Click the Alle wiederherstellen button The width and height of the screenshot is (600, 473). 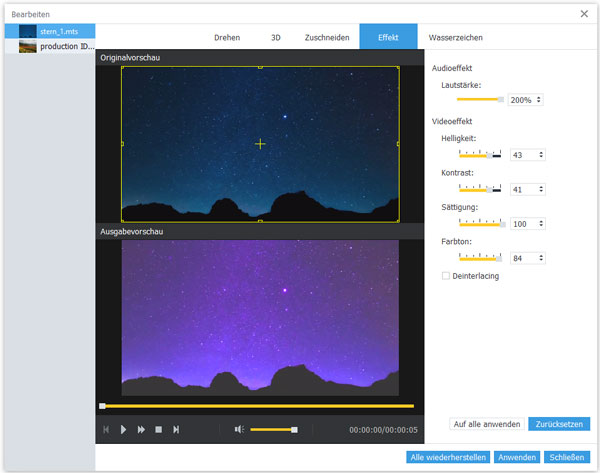tap(448, 457)
